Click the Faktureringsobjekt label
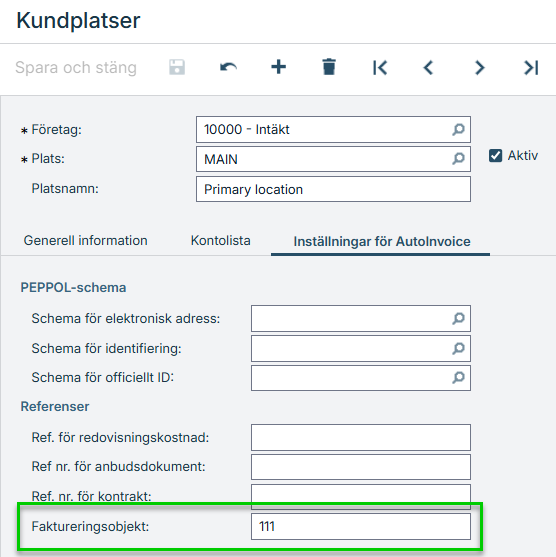The height and width of the screenshot is (557, 556). click(90, 526)
